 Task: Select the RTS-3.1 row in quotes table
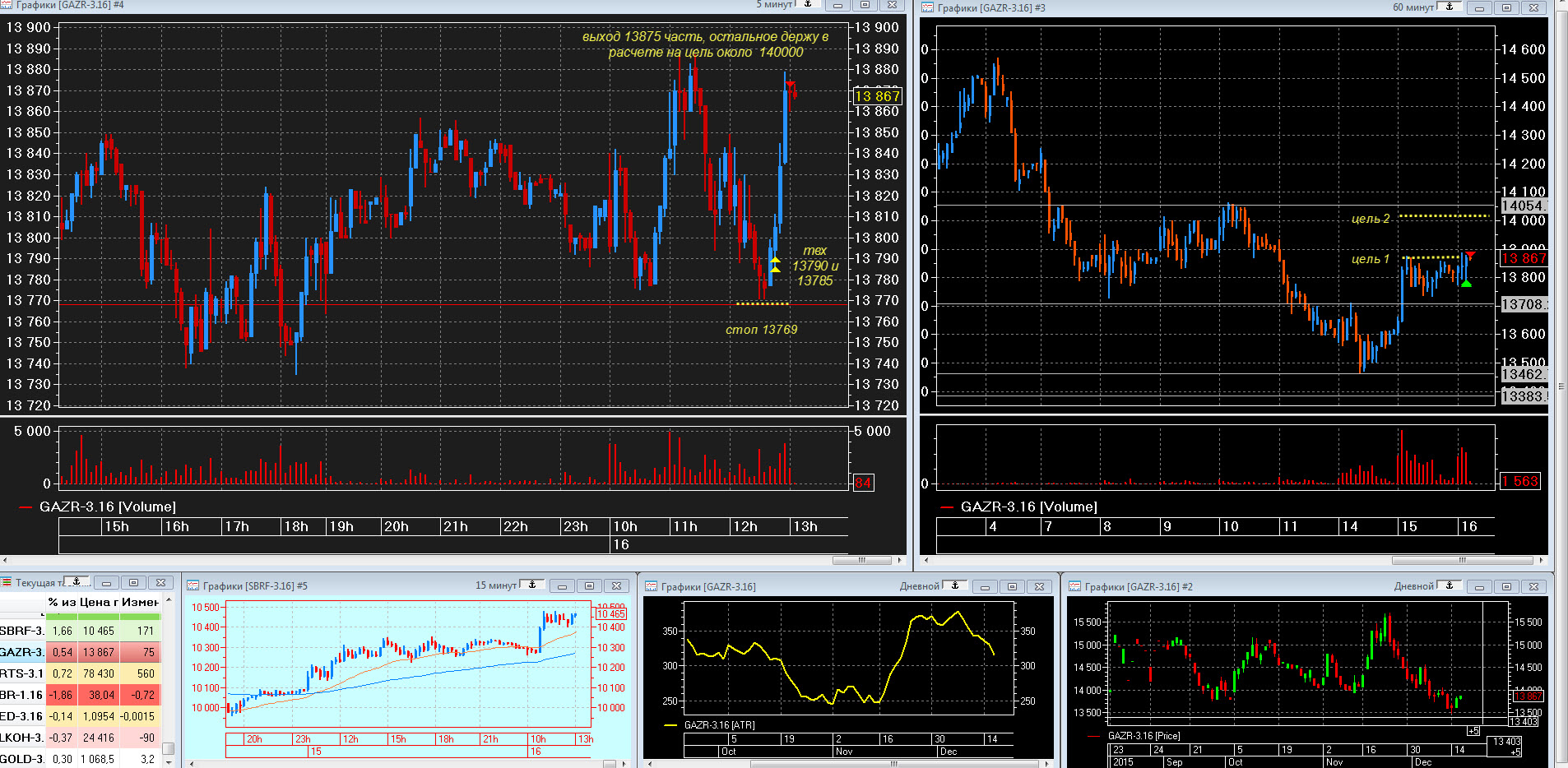tap(80, 673)
